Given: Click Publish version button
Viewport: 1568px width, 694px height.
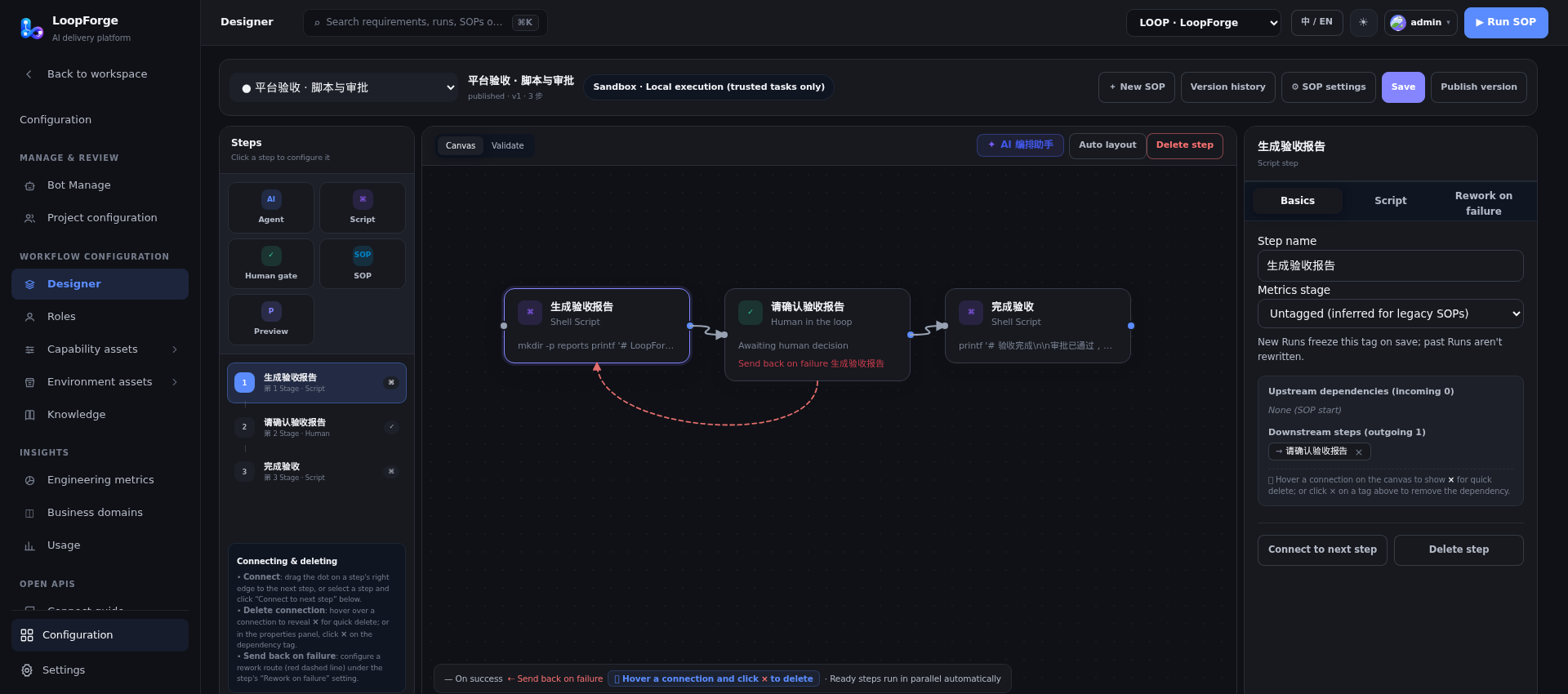Looking at the screenshot, I should 1478,87.
